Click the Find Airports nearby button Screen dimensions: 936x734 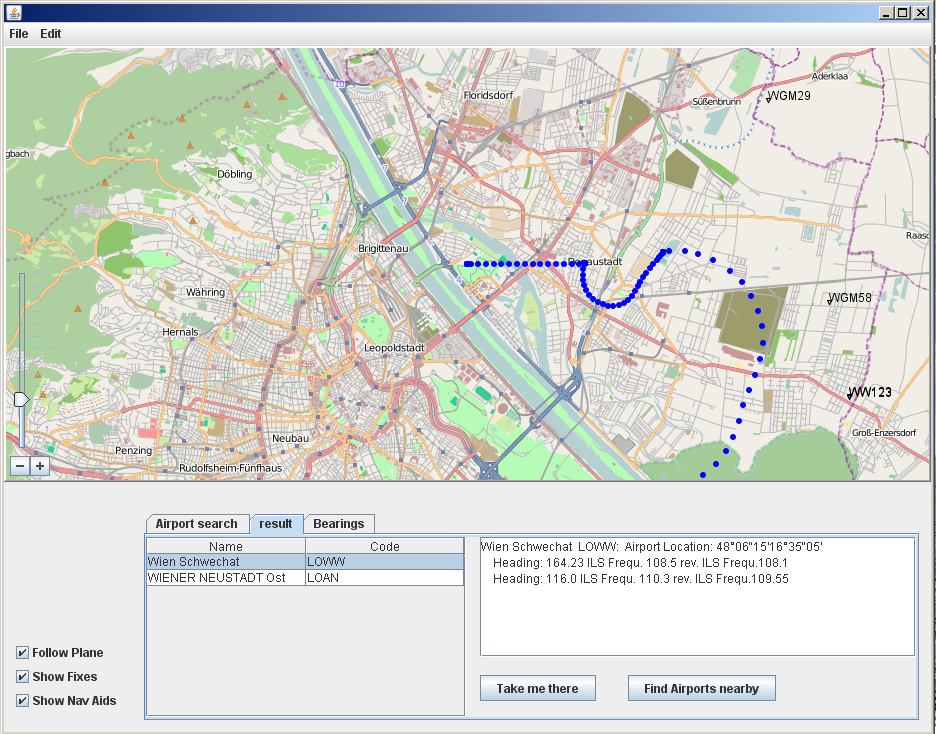(701, 688)
